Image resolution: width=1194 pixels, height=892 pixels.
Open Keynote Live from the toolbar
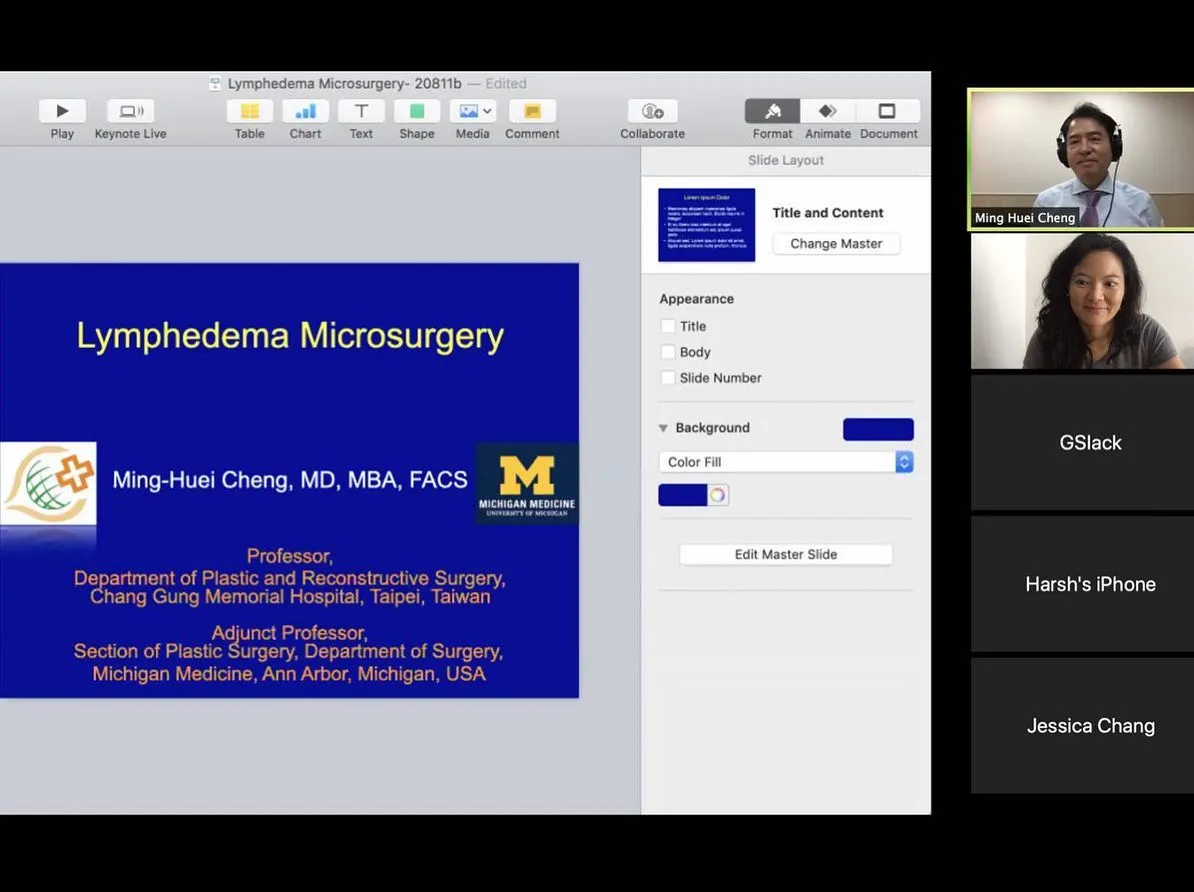pos(130,111)
